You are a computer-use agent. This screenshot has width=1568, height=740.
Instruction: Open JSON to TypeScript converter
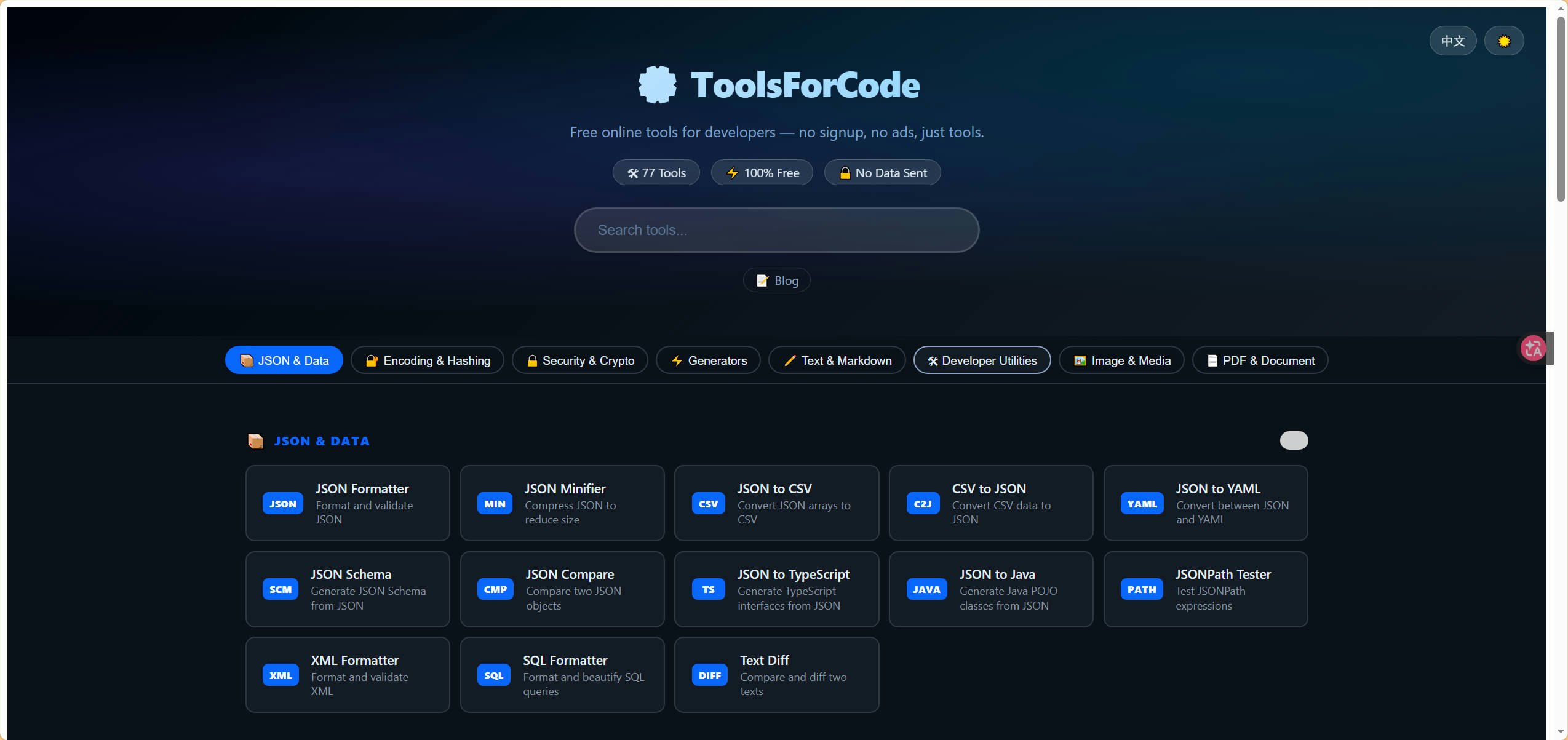(776, 589)
